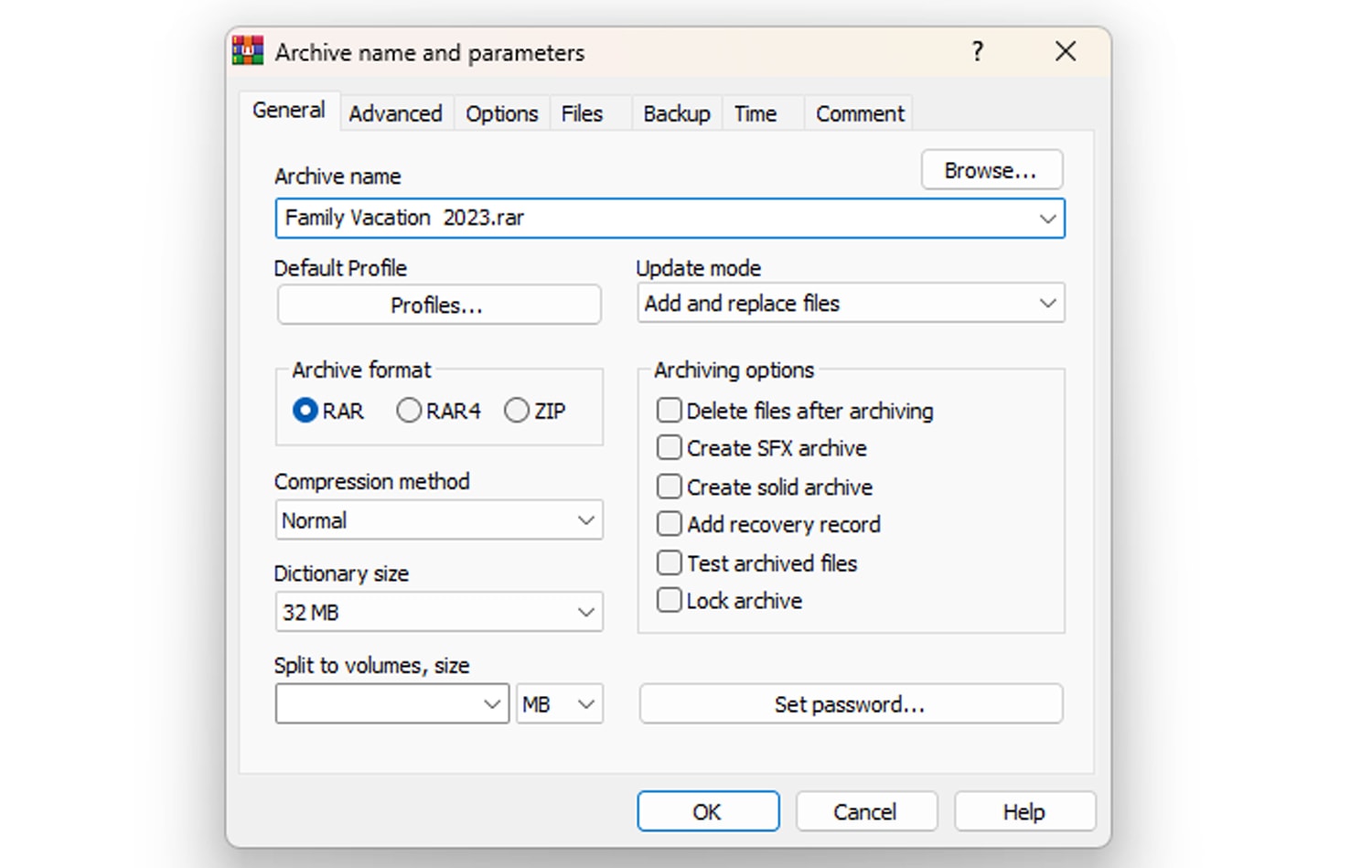Viewport: 1372px width, 868px height.
Task: Enable Delete files after archiving
Action: (x=669, y=411)
